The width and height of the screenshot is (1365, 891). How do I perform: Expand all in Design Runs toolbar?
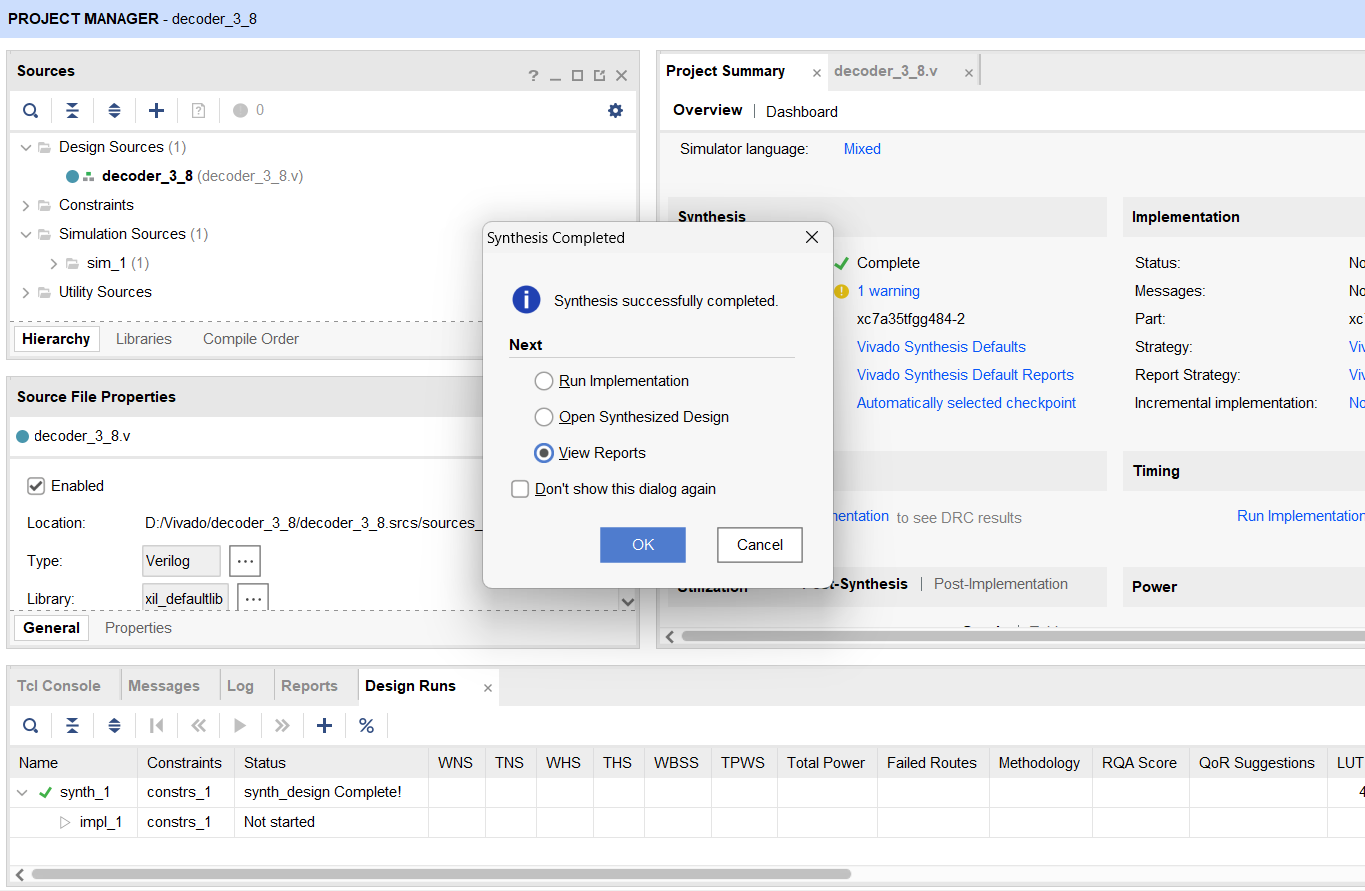114,726
